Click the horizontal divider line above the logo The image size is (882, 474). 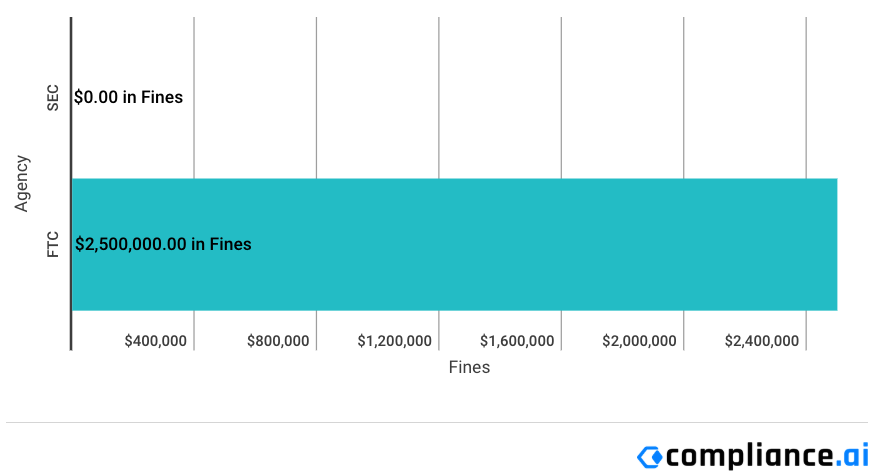coord(437,422)
